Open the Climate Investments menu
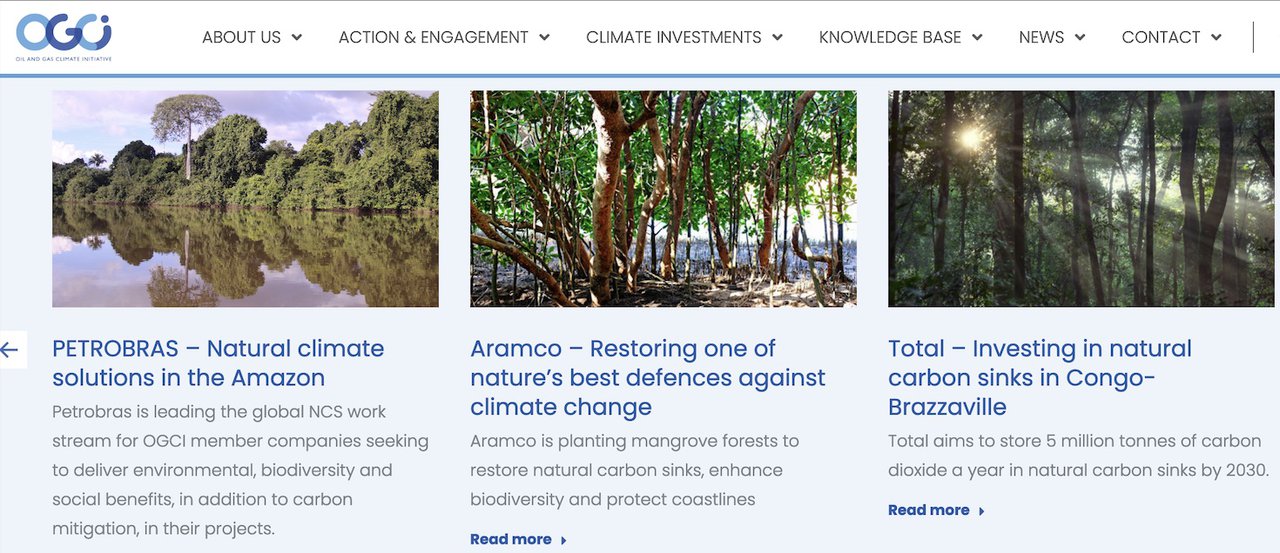This screenshot has width=1280, height=553. (x=673, y=37)
